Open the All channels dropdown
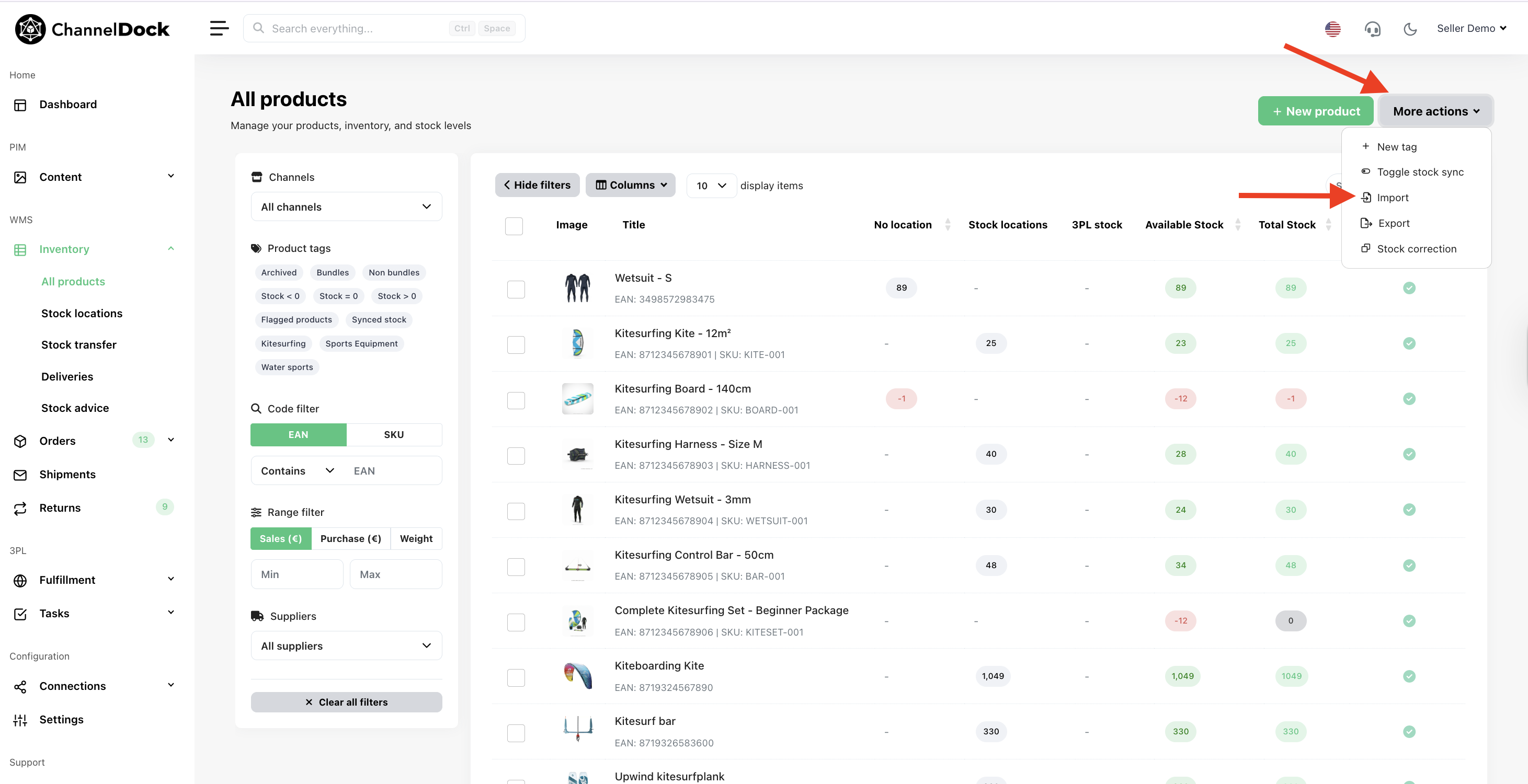The height and width of the screenshot is (784, 1528). click(346, 207)
